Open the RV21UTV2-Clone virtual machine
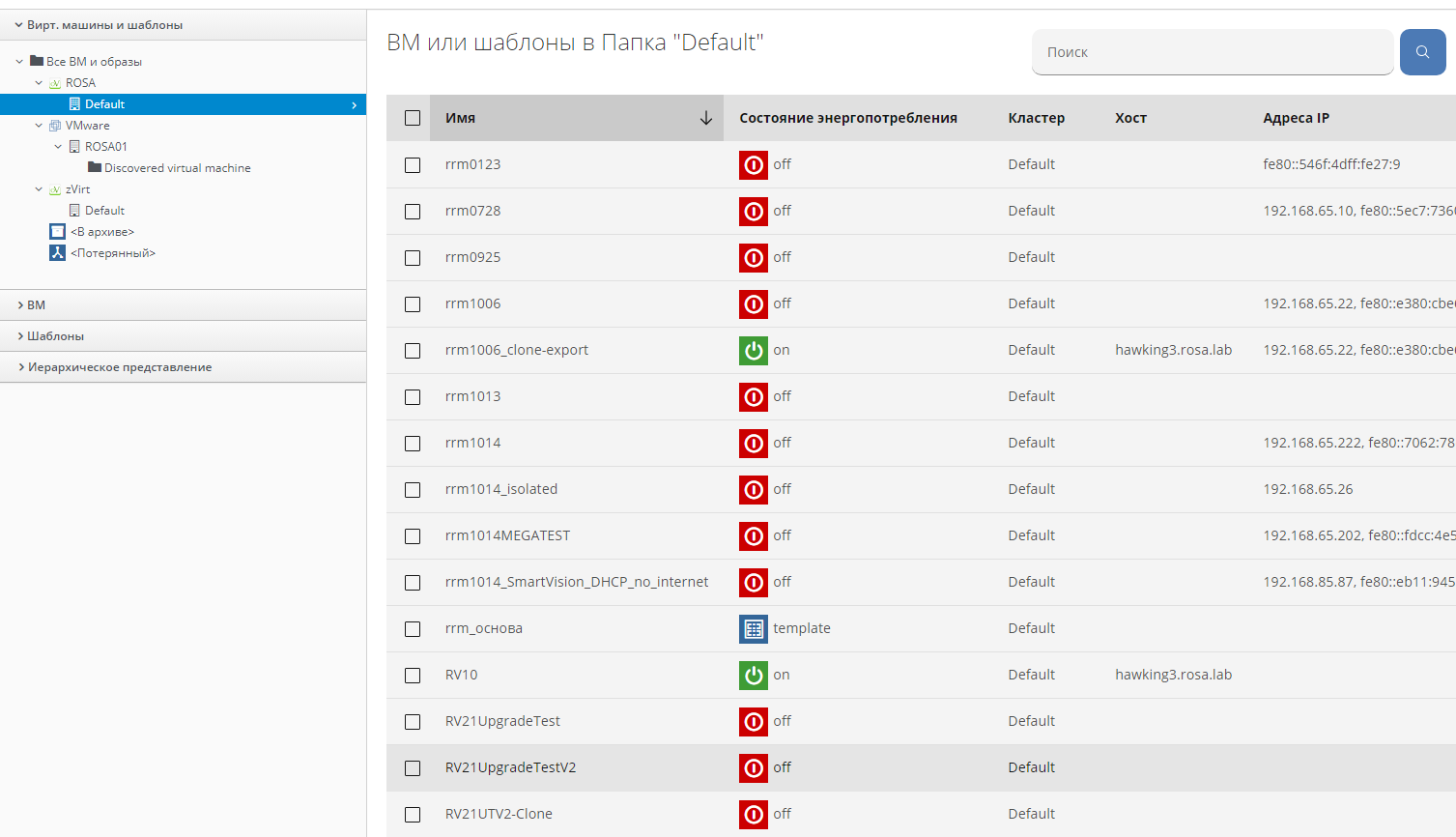 click(499, 814)
